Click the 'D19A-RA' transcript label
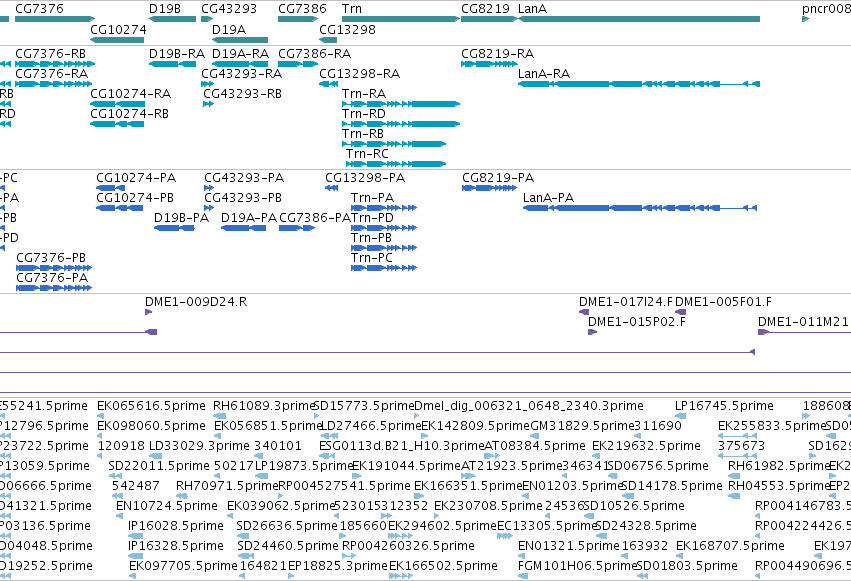This screenshot has width=851, height=581. click(240, 54)
